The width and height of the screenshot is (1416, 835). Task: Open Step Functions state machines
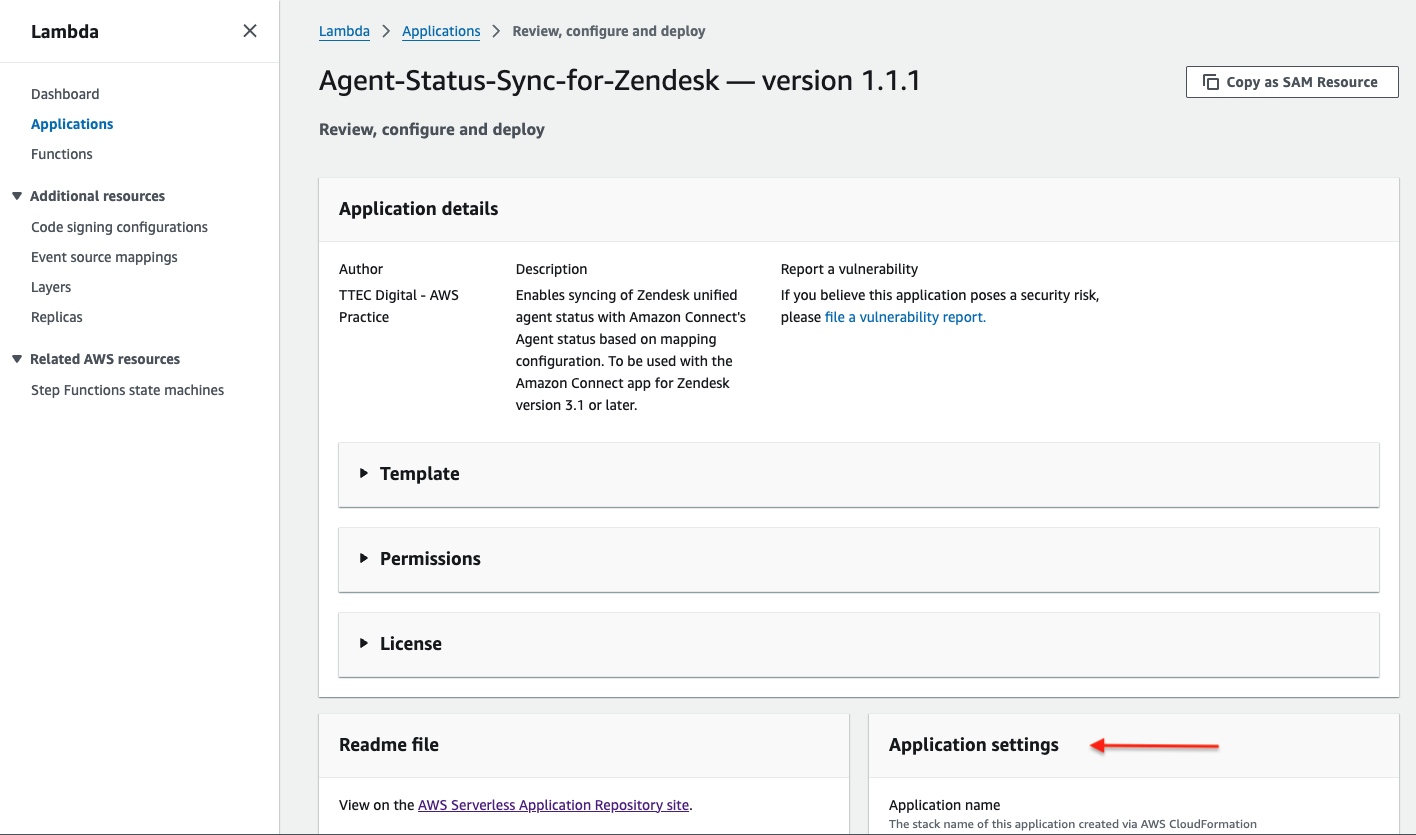coord(127,389)
